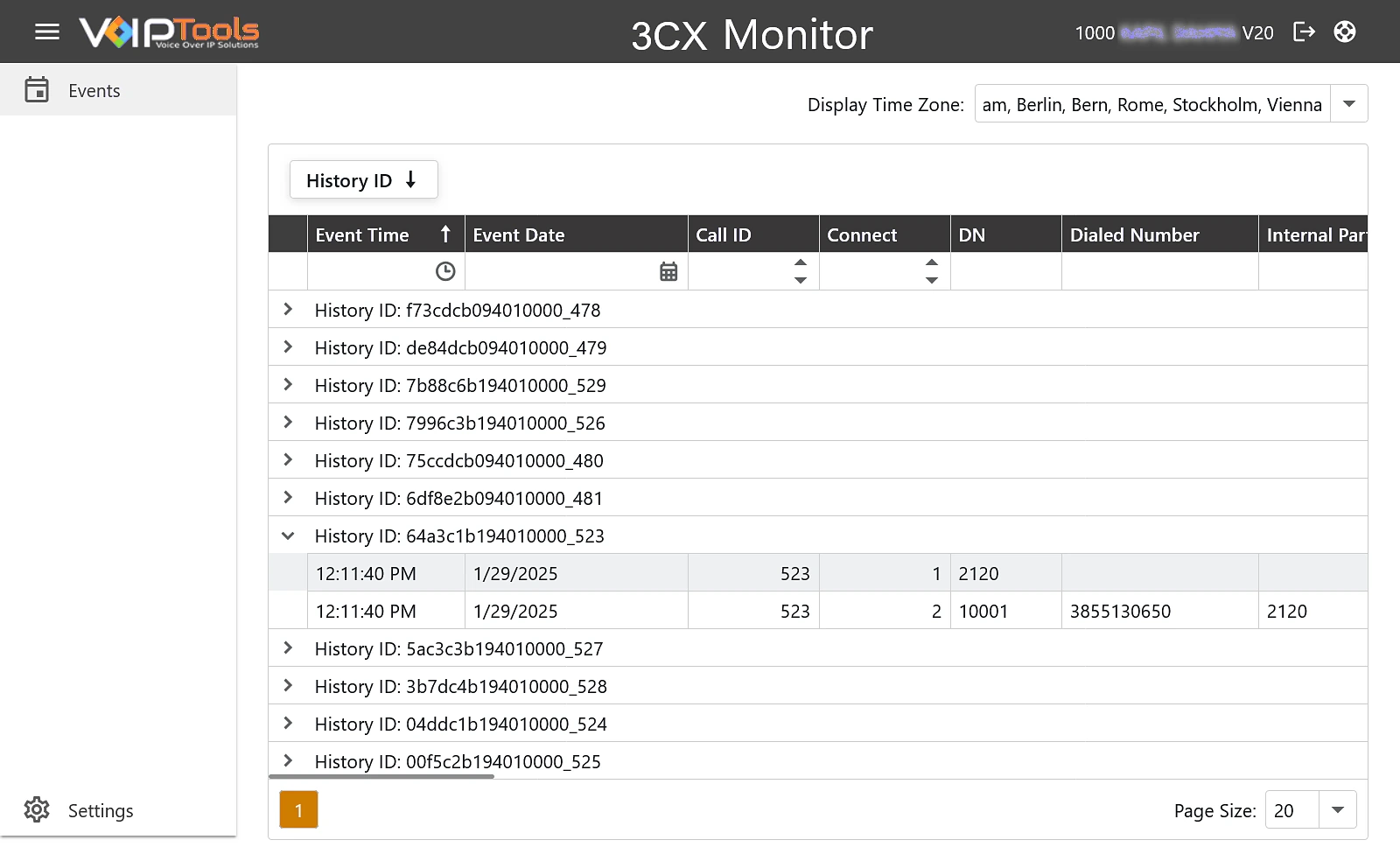Go to page 1
Viewport: 1400px width, 861px height.
tap(298, 810)
